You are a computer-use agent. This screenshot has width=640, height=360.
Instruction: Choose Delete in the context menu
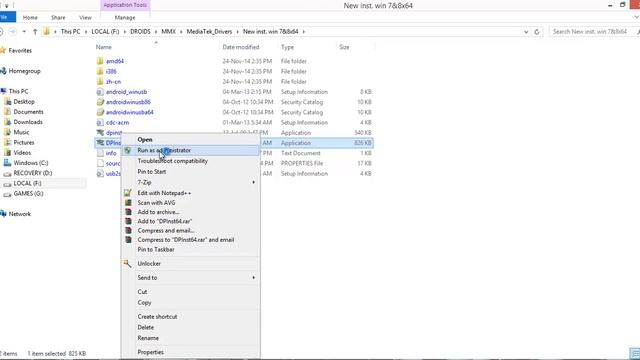pyautogui.click(x=146, y=327)
